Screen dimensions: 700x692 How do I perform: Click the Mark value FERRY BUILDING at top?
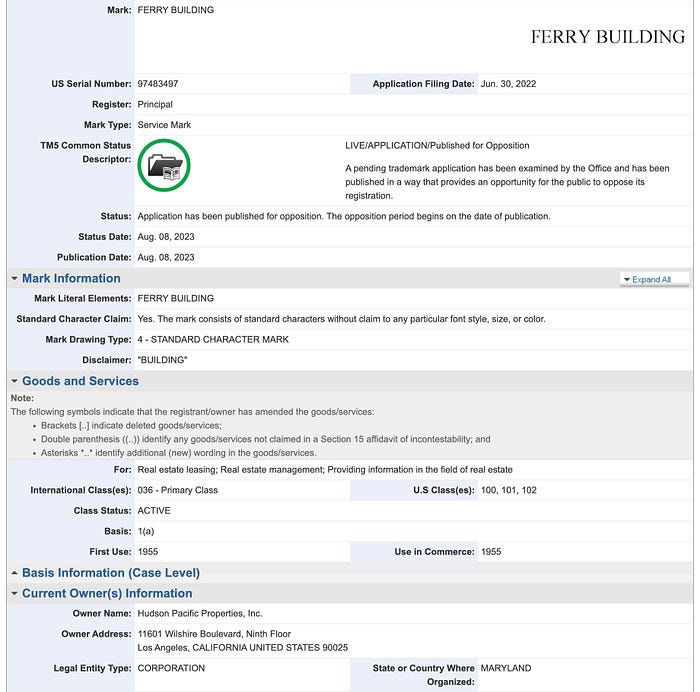(x=175, y=10)
